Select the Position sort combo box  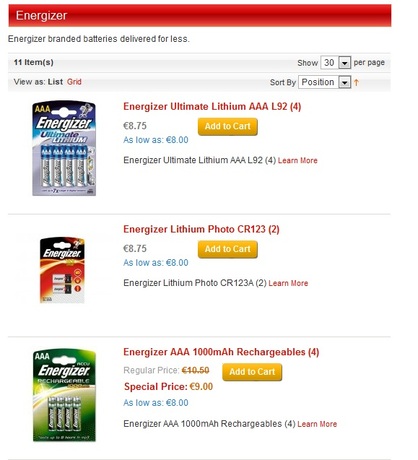click(x=324, y=82)
